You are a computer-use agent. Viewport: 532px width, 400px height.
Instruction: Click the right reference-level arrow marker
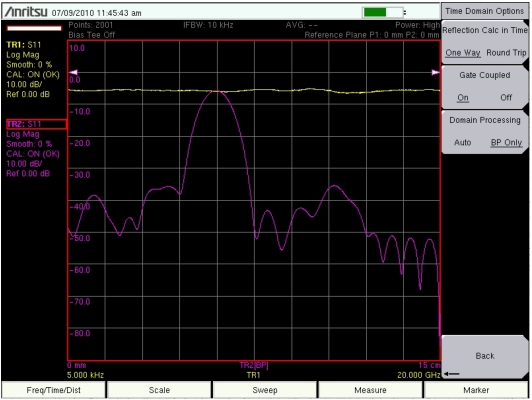[435, 72]
